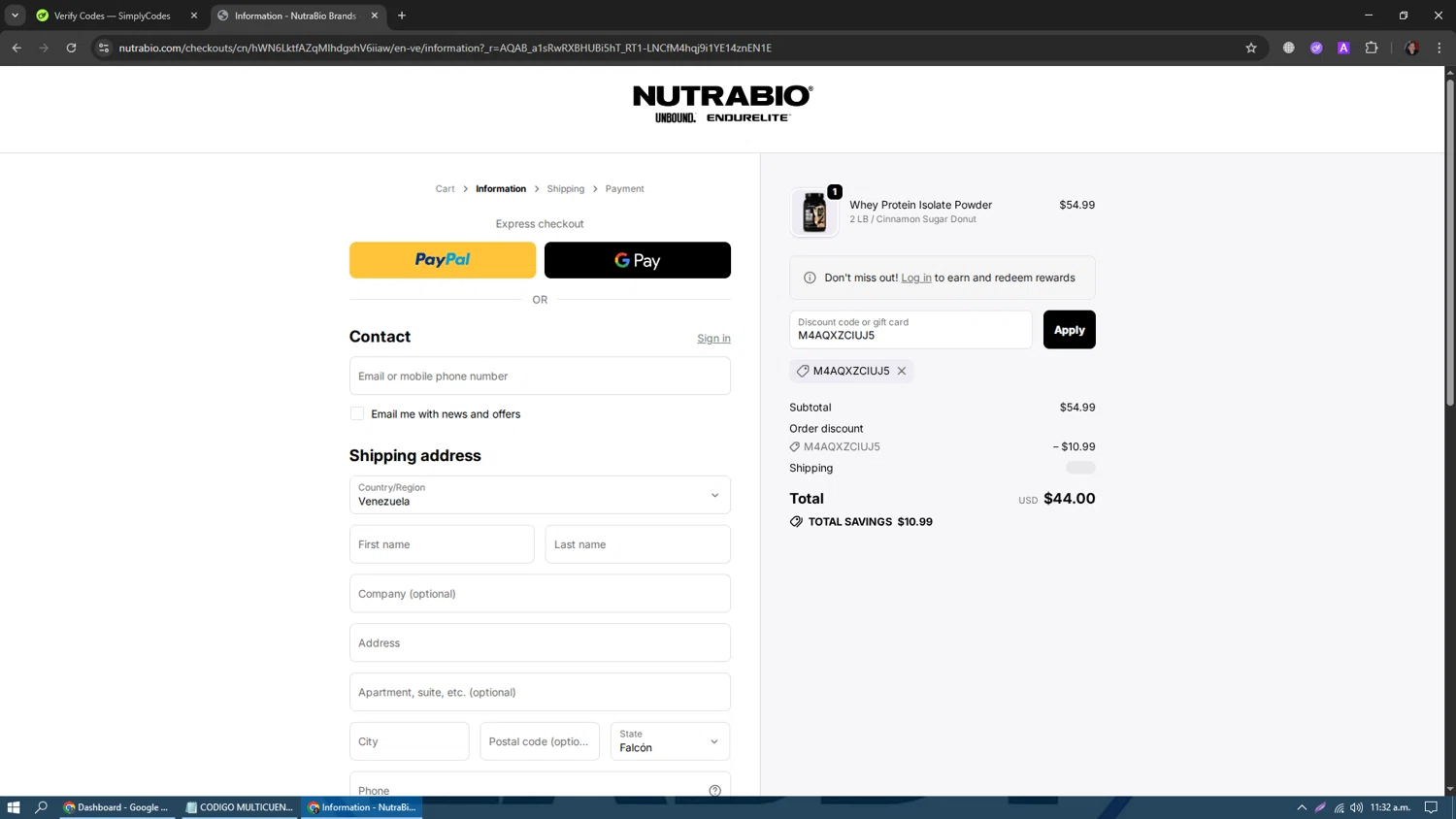The width and height of the screenshot is (1456, 819).
Task: Click the volume speaker tray icon
Action: (x=1356, y=807)
